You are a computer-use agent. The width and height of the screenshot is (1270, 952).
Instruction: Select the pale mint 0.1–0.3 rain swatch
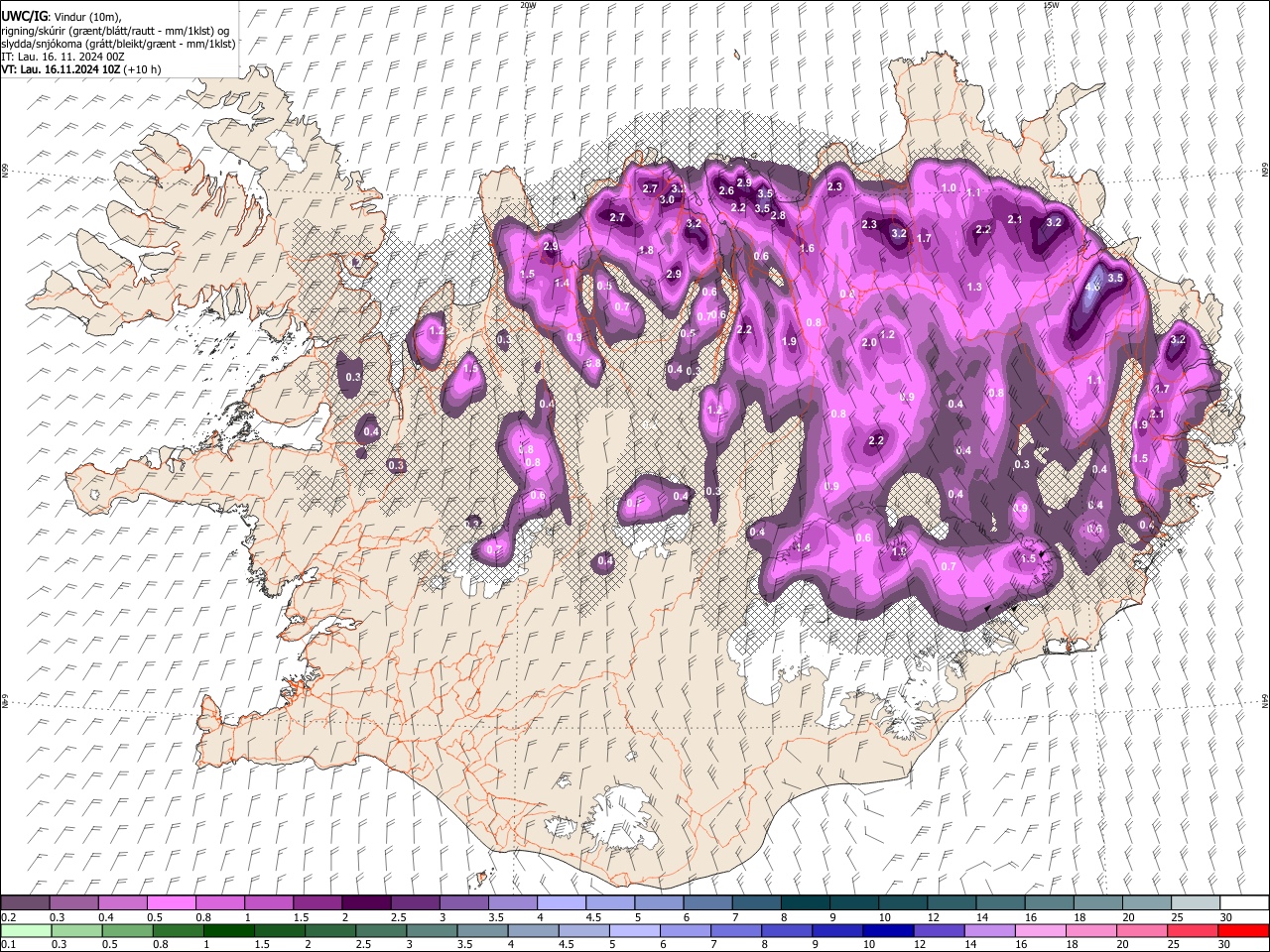25,930
